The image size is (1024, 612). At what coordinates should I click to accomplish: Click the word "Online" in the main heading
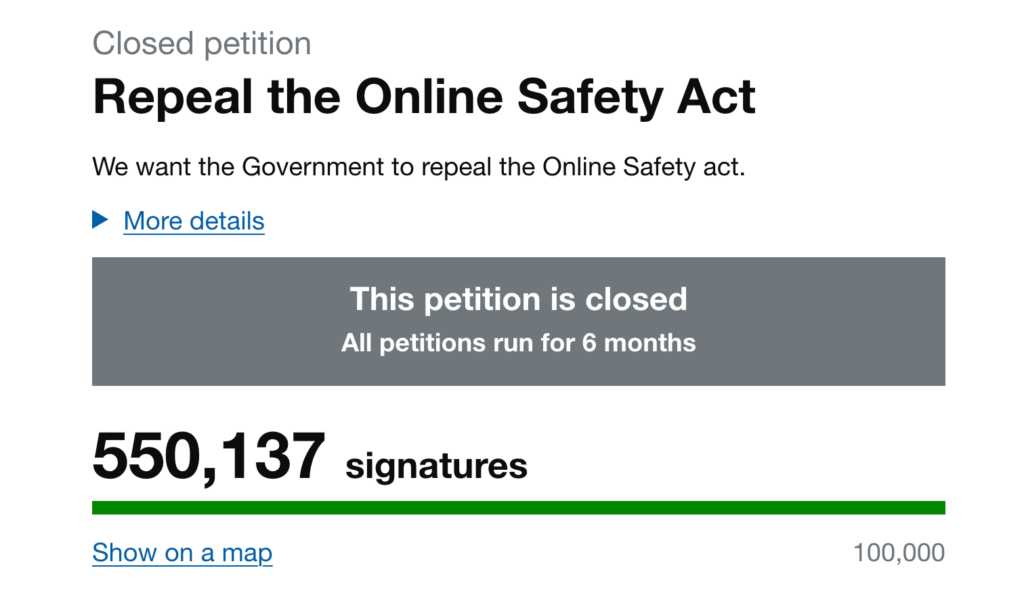point(438,99)
